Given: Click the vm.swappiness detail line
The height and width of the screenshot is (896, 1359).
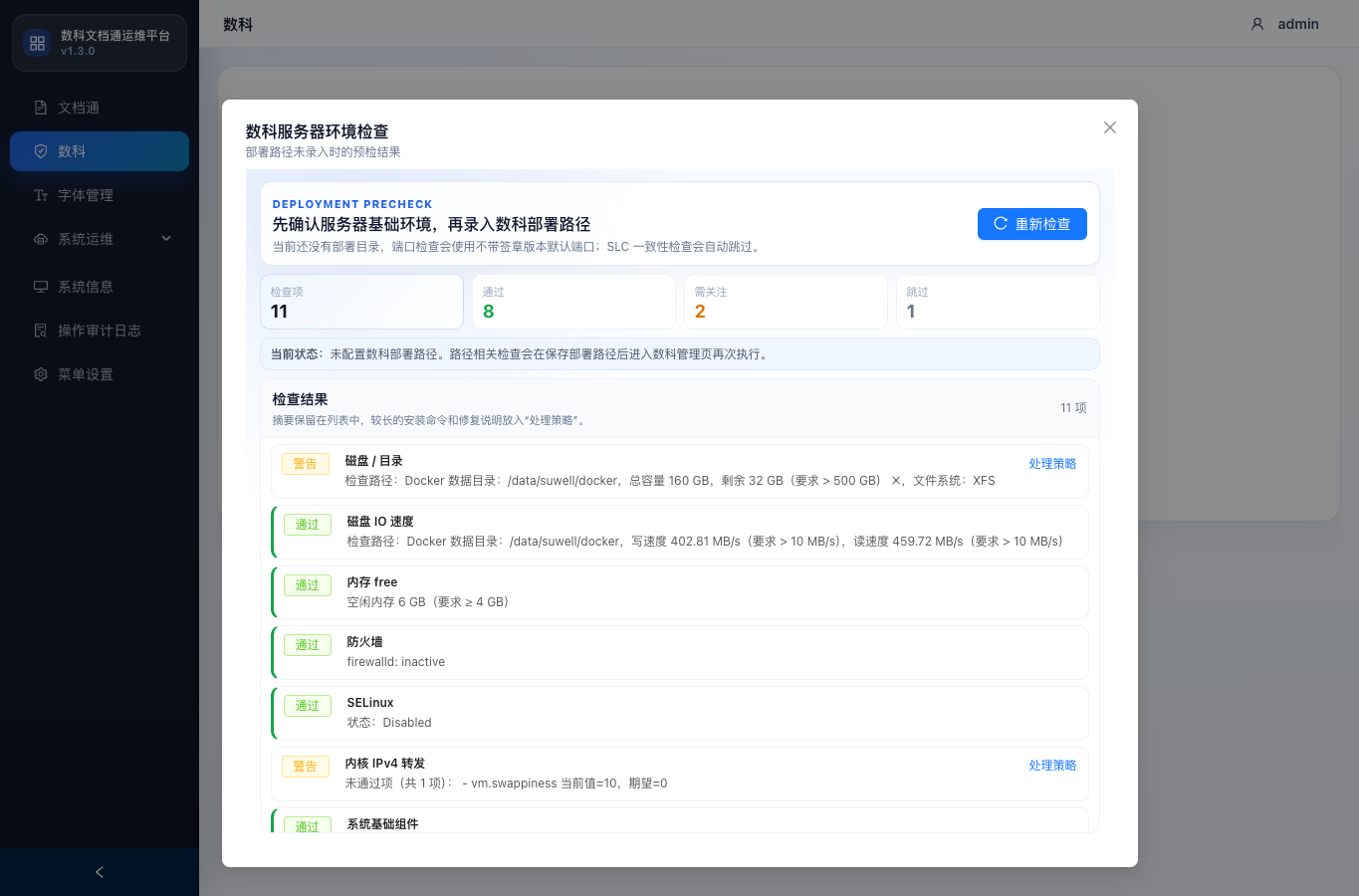Looking at the screenshot, I should (506, 784).
